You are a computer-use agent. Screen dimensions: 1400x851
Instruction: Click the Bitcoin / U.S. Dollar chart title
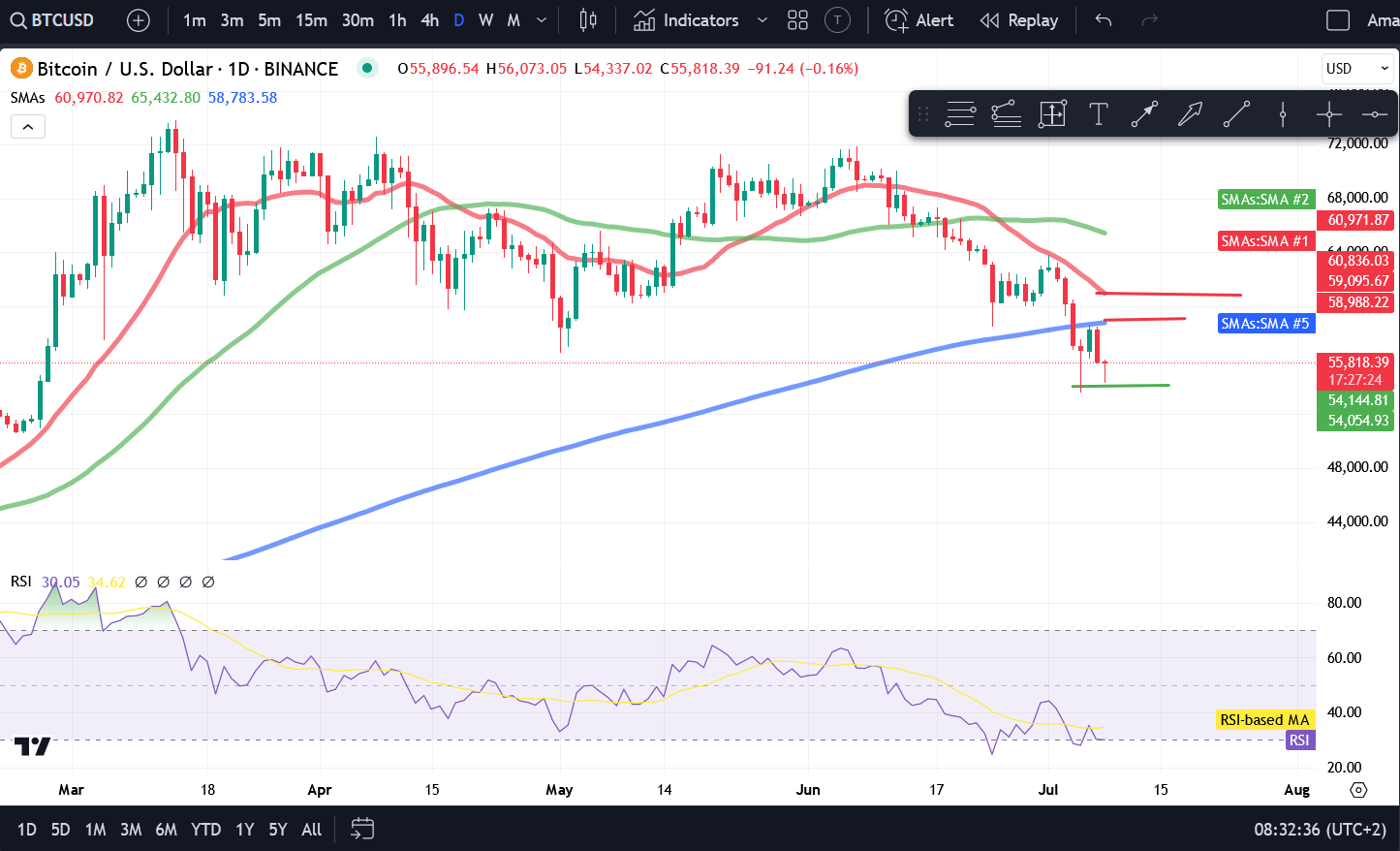tap(188, 69)
